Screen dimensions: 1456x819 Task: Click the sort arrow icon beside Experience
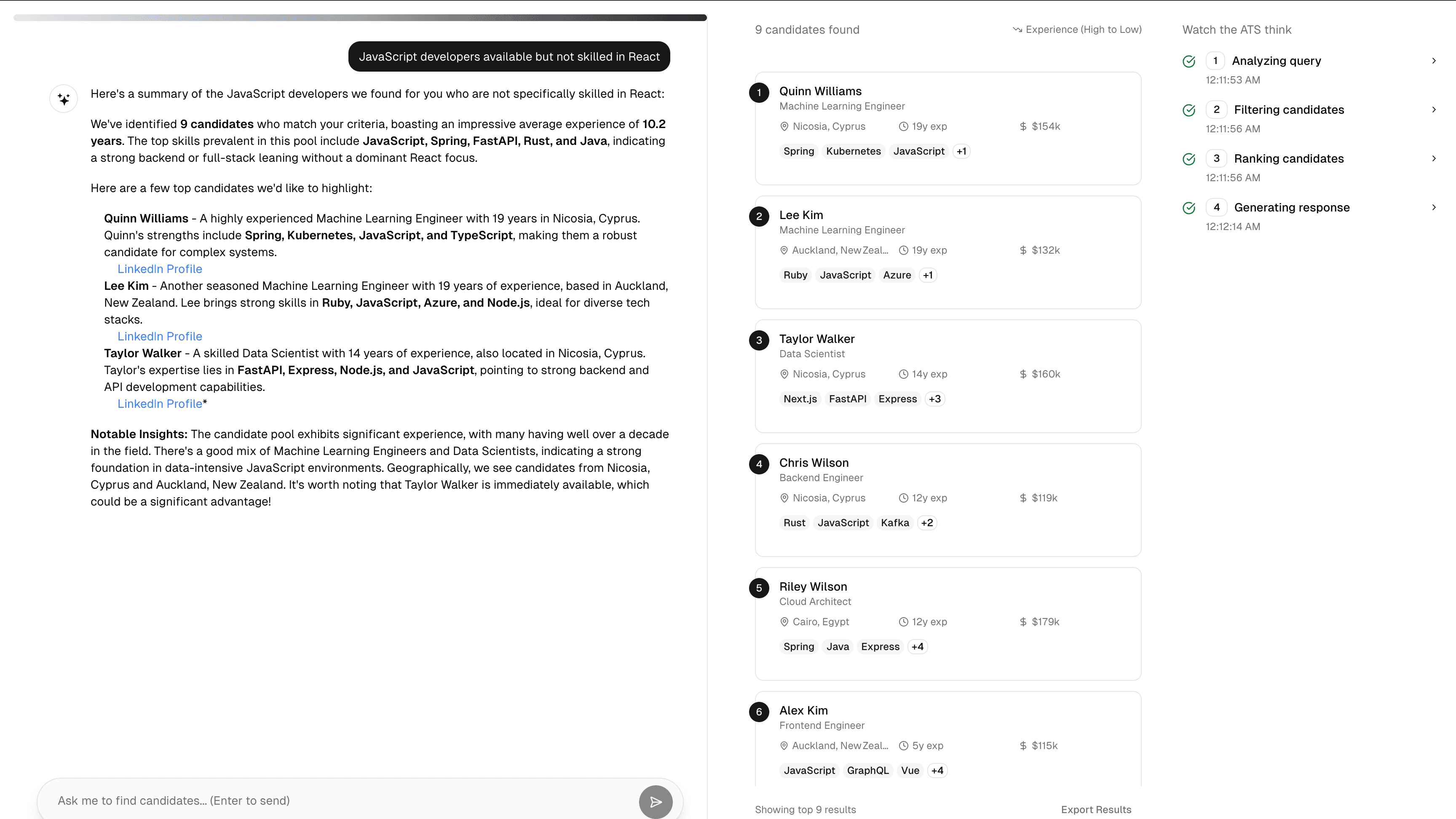pyautogui.click(x=1017, y=29)
